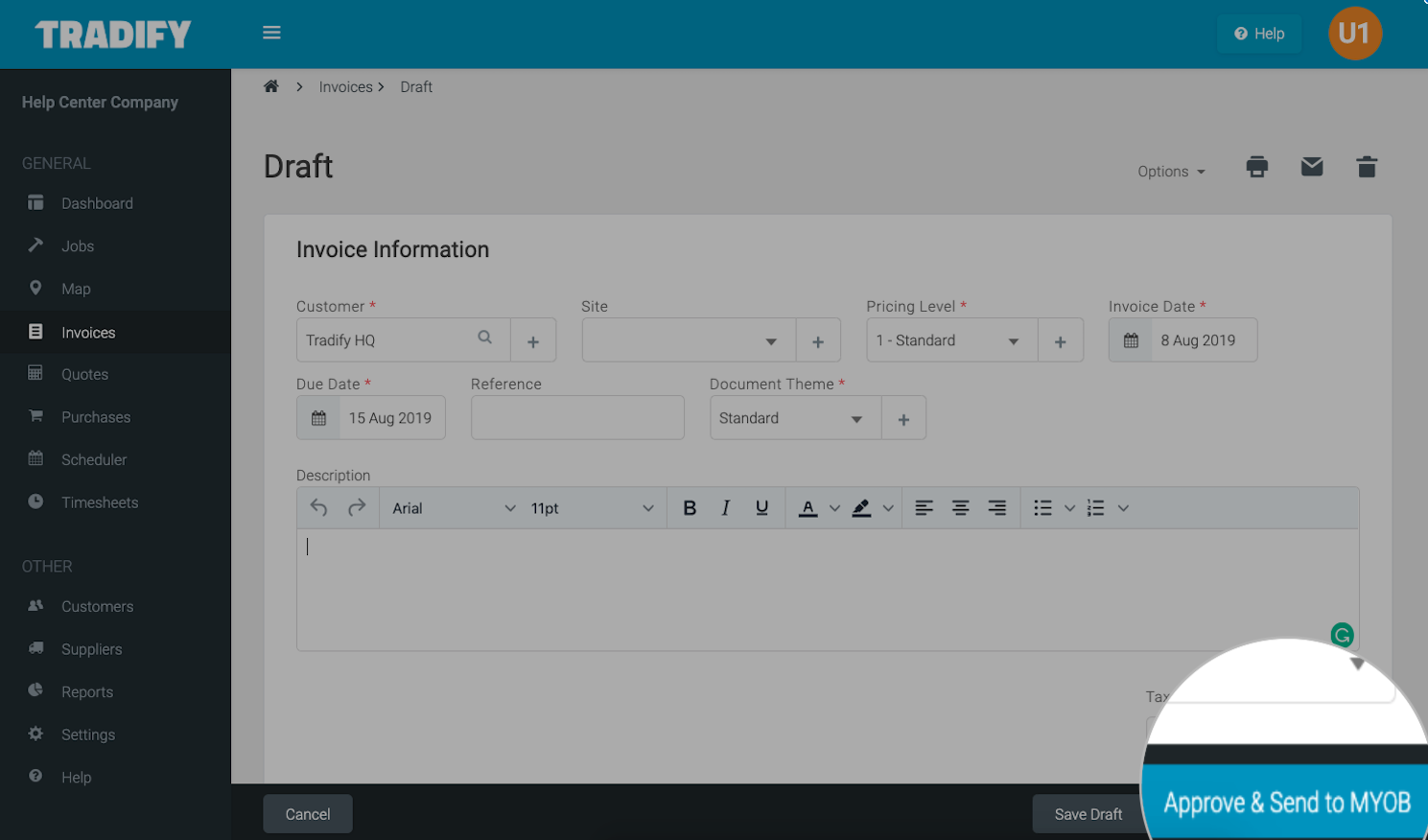Open the Site dropdown
Image resolution: width=1428 pixels, height=840 pixels.
[x=689, y=340]
